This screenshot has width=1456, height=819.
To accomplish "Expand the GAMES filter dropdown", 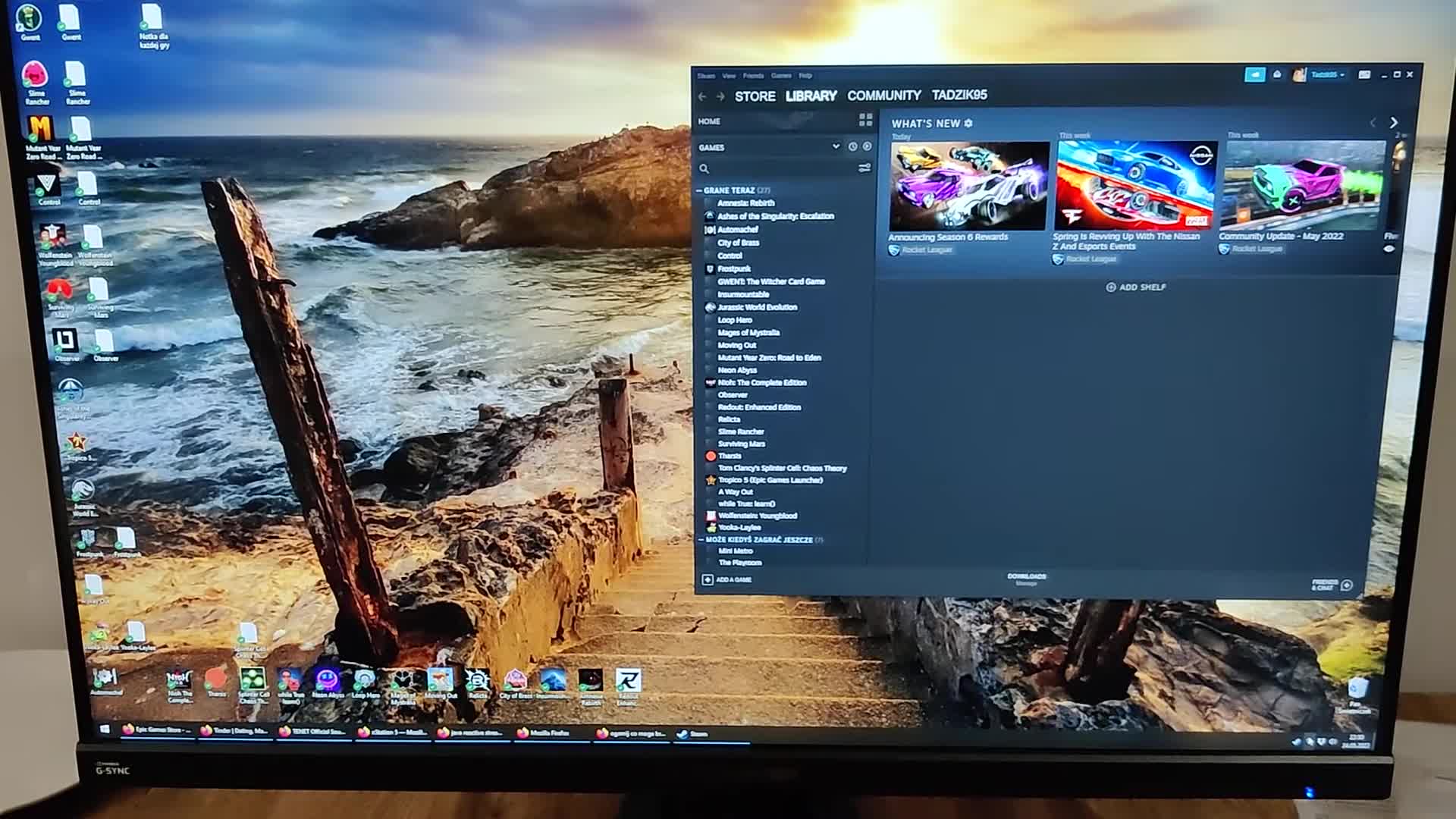I will coord(836,147).
